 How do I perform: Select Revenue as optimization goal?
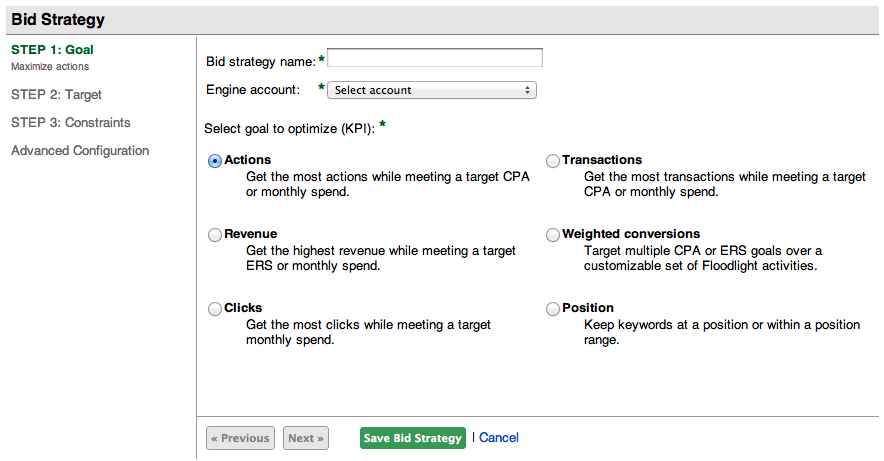coord(215,234)
